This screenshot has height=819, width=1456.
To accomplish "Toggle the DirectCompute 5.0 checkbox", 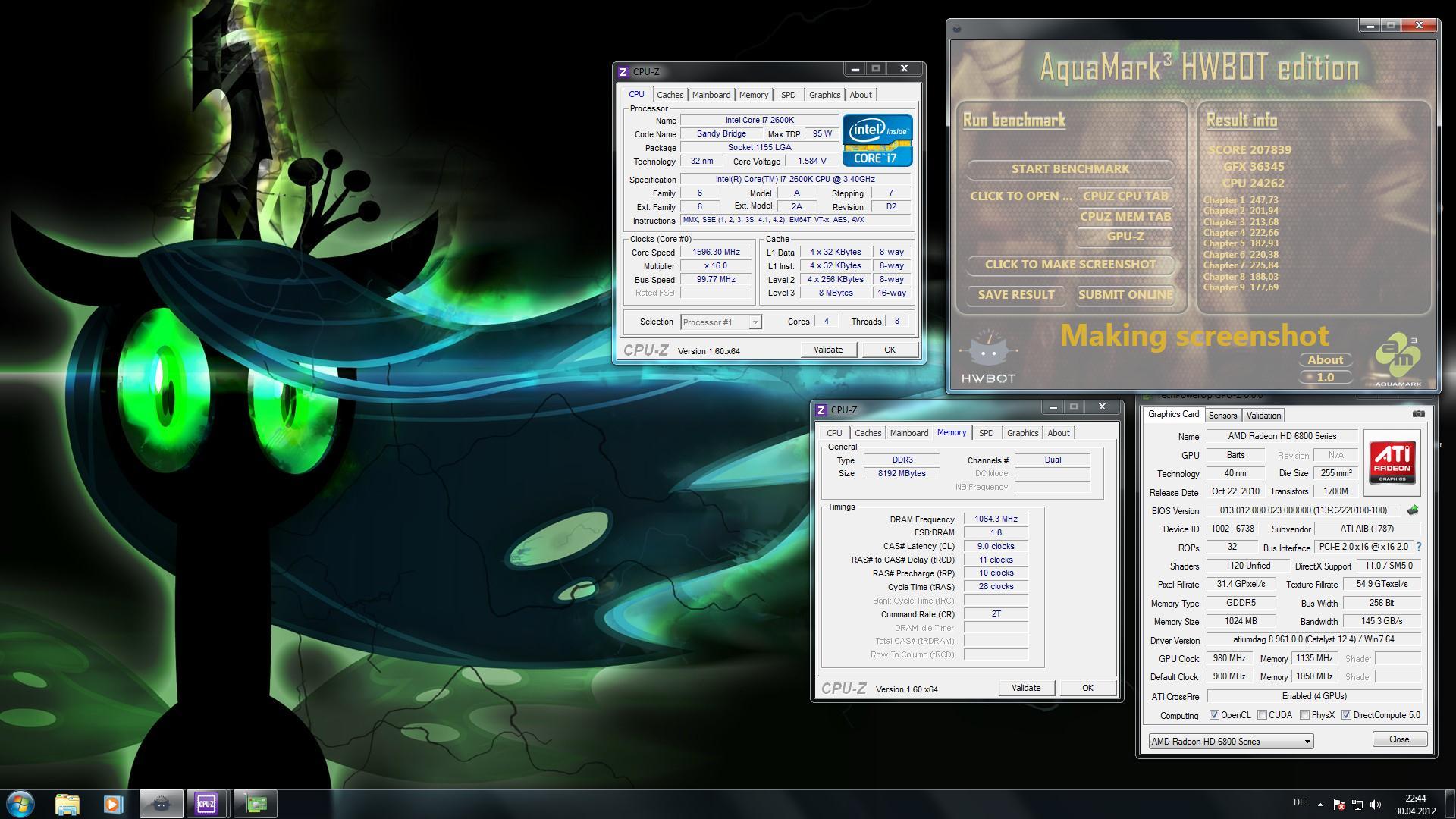I will 1346,715.
